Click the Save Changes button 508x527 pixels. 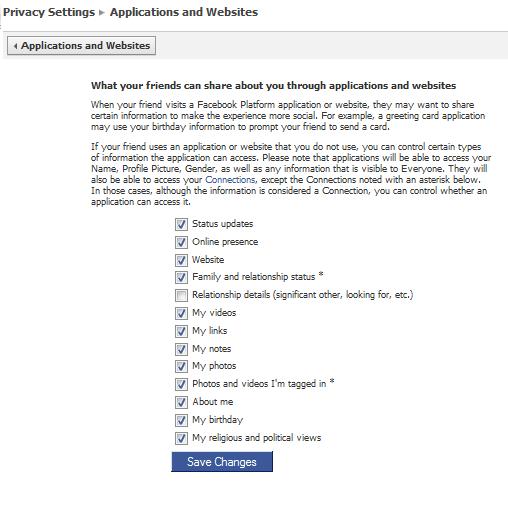[x=222, y=462]
